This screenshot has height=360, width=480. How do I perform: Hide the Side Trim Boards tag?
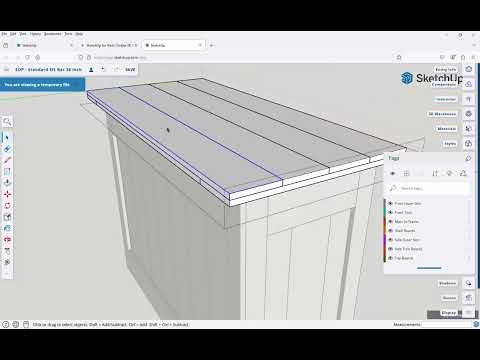[x=390, y=249]
